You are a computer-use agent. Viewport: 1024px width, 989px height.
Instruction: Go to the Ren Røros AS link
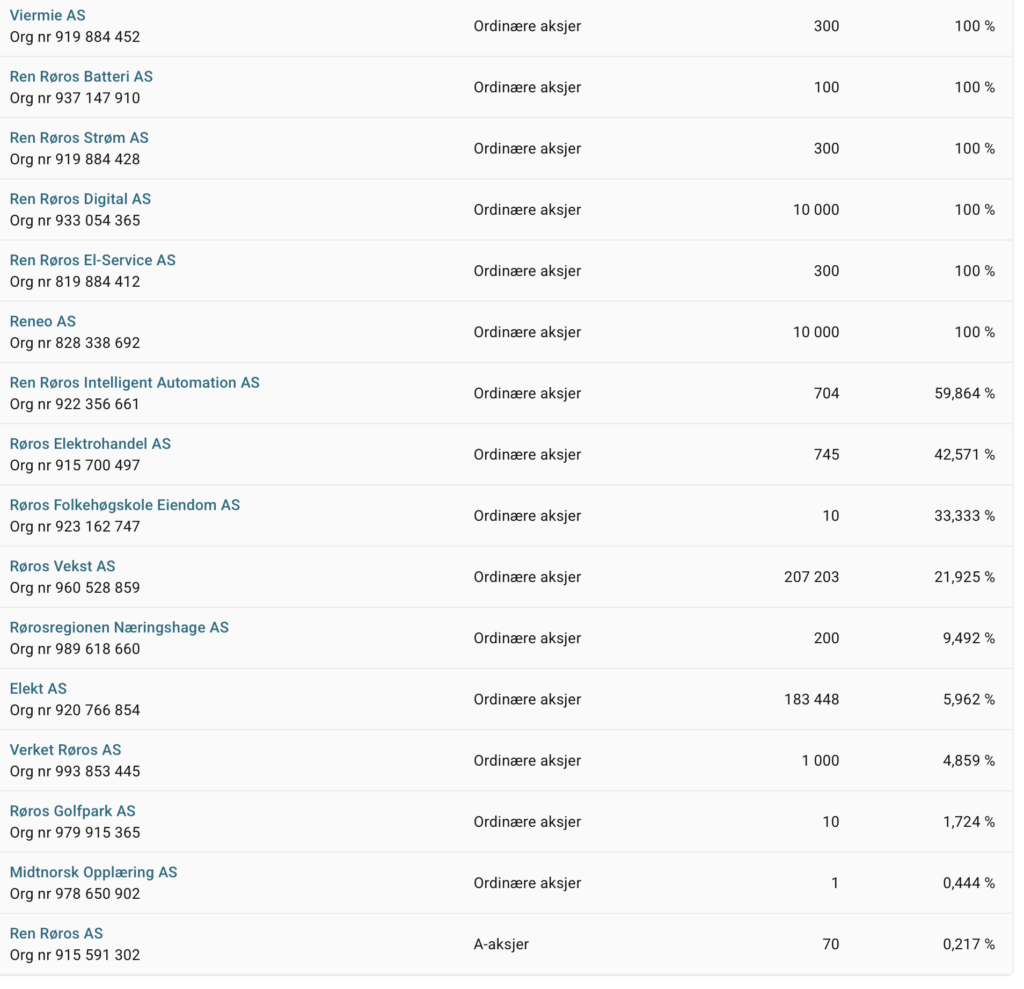[56, 933]
